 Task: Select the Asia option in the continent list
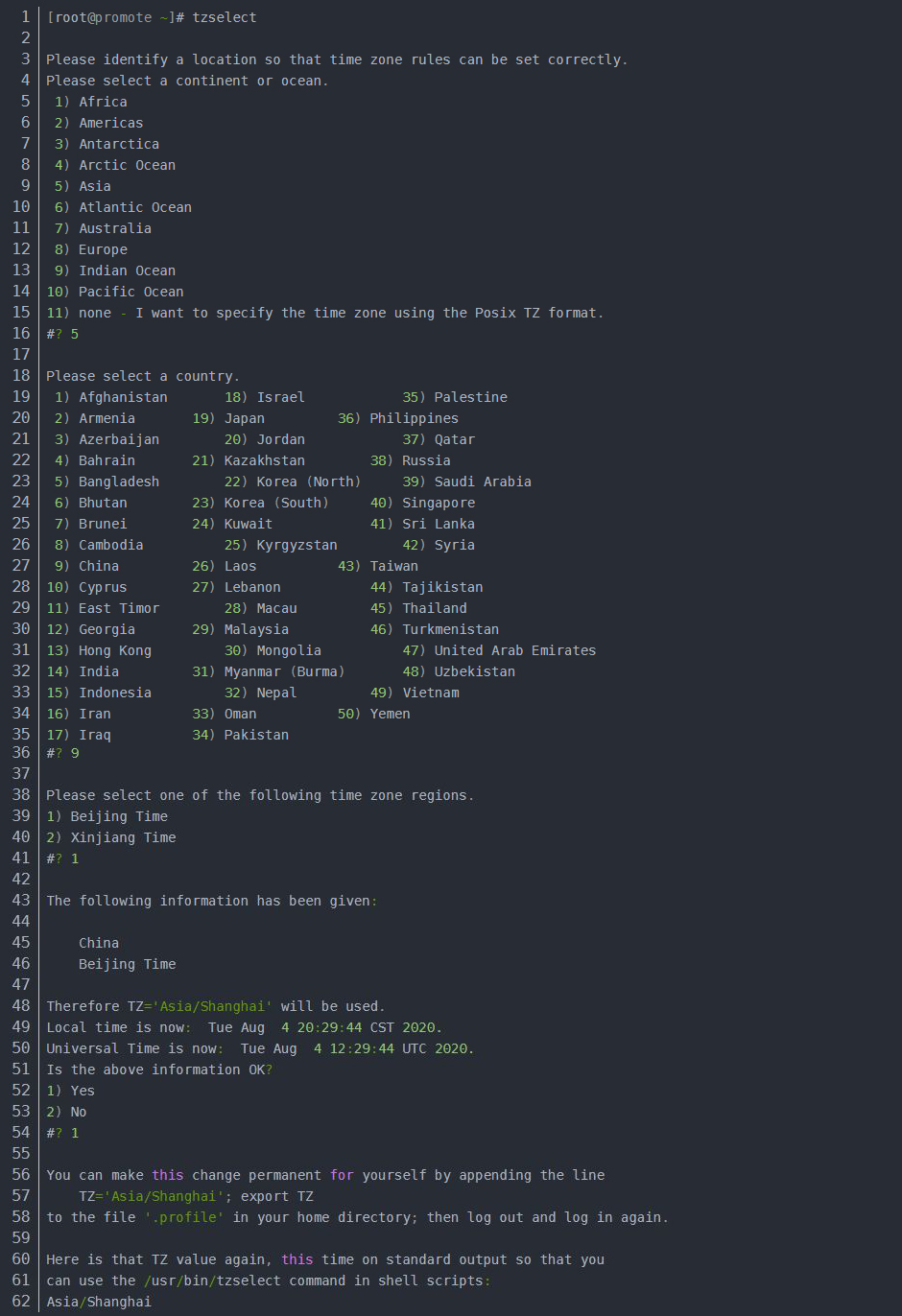pos(94,186)
